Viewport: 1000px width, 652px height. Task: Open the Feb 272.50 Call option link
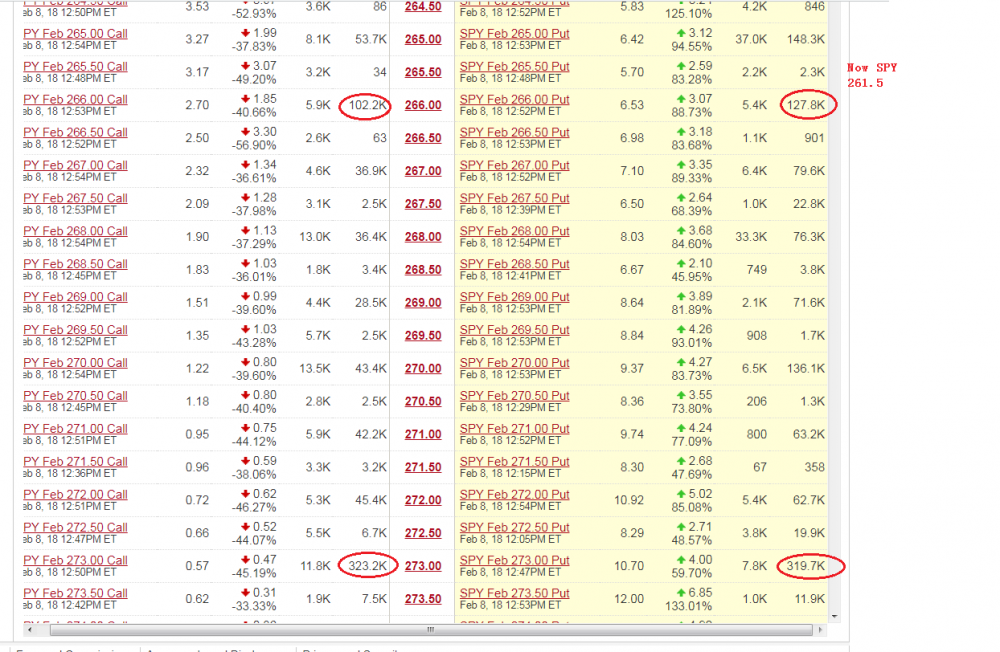click(x=75, y=528)
